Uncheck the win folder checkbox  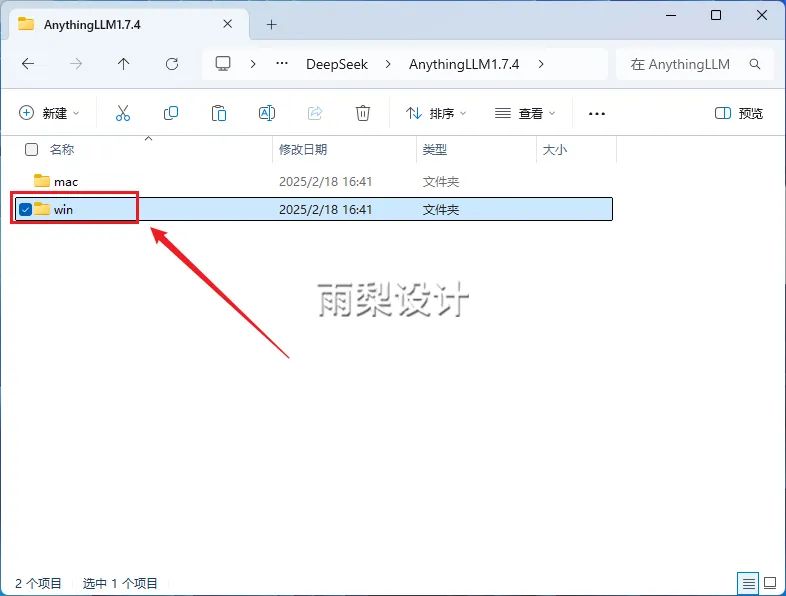pyautogui.click(x=26, y=209)
